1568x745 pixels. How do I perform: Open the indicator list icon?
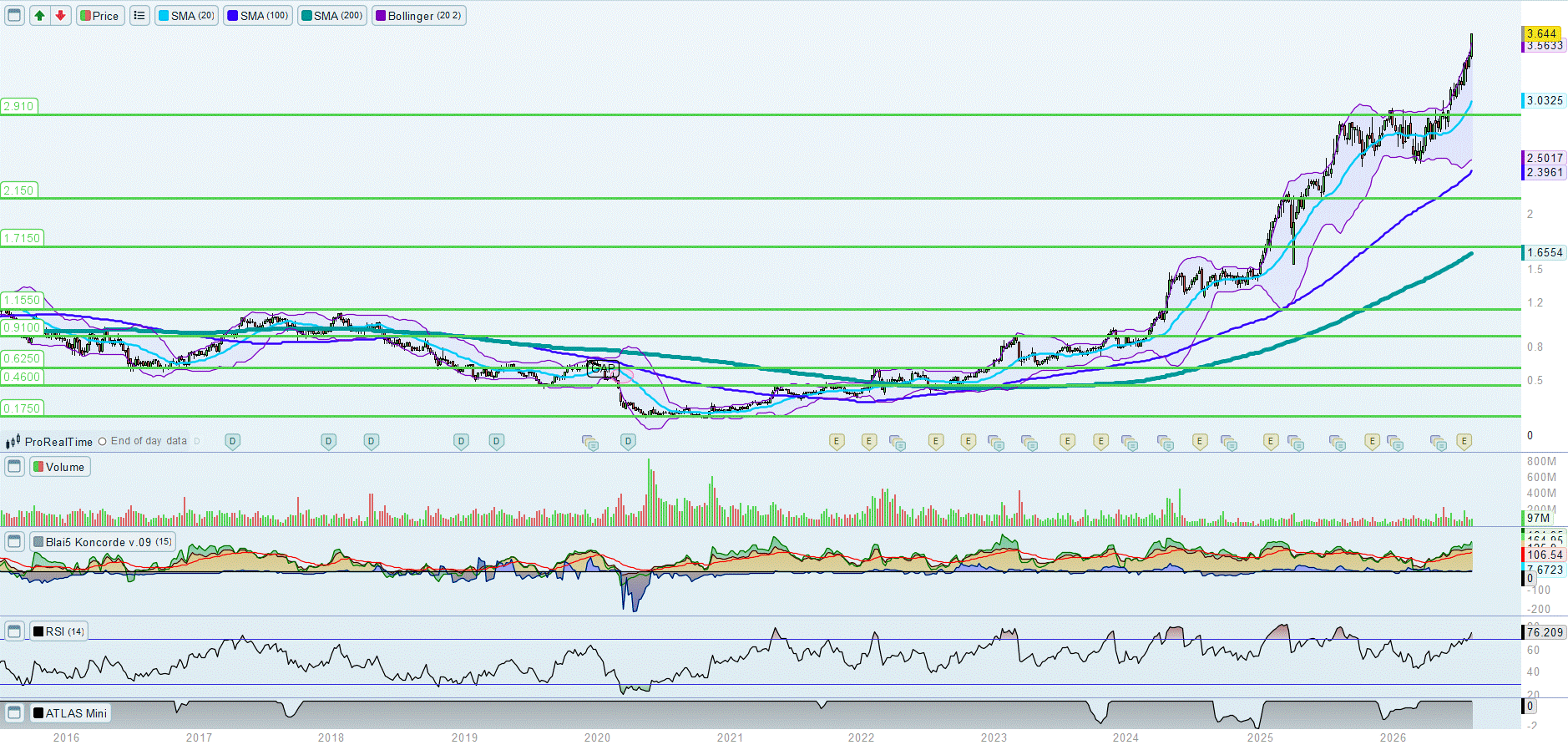tap(139, 15)
